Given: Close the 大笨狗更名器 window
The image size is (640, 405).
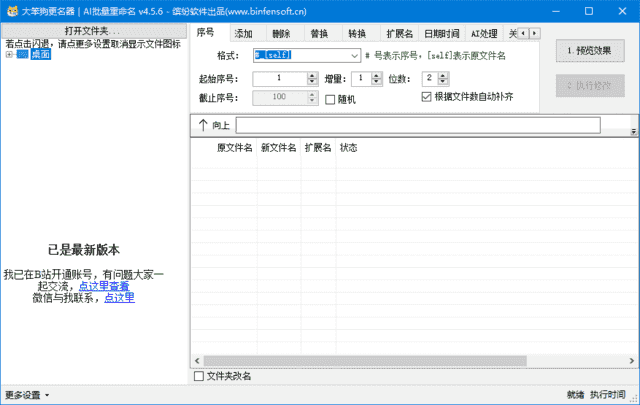Looking at the screenshot, I should [x=622, y=11].
